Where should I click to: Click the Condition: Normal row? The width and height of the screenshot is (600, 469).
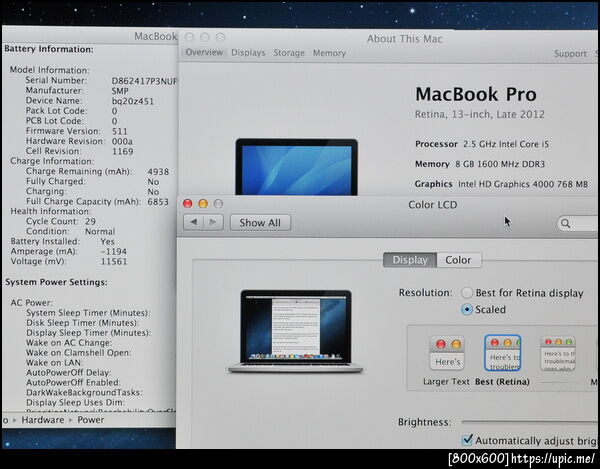point(70,231)
